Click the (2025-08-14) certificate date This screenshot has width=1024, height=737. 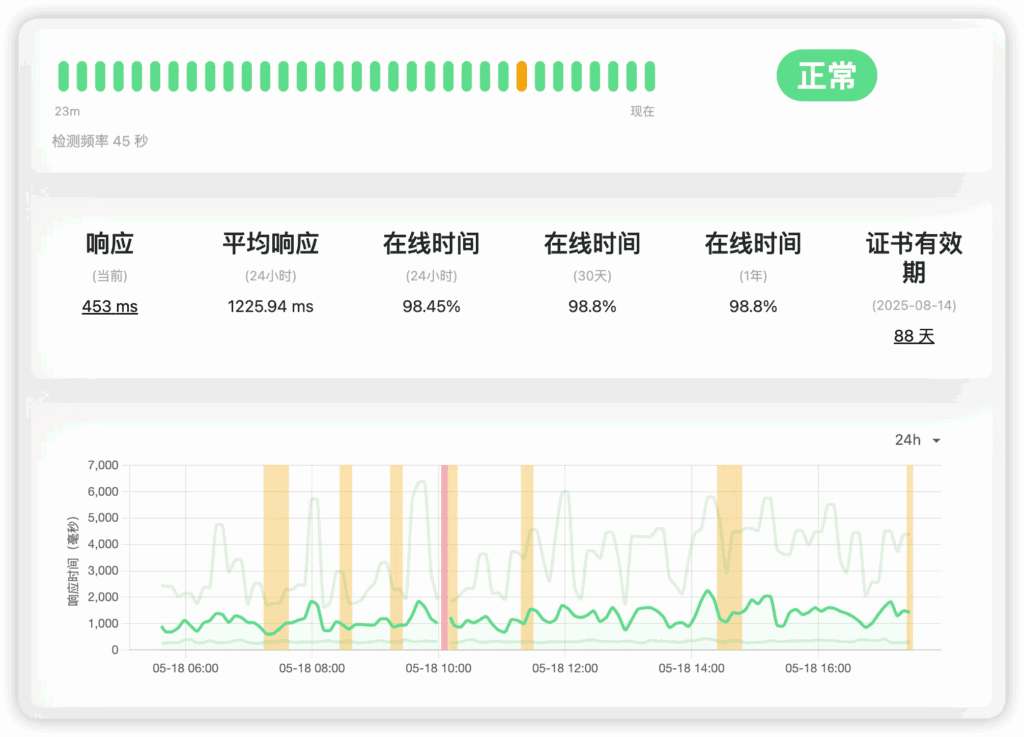[x=914, y=305]
